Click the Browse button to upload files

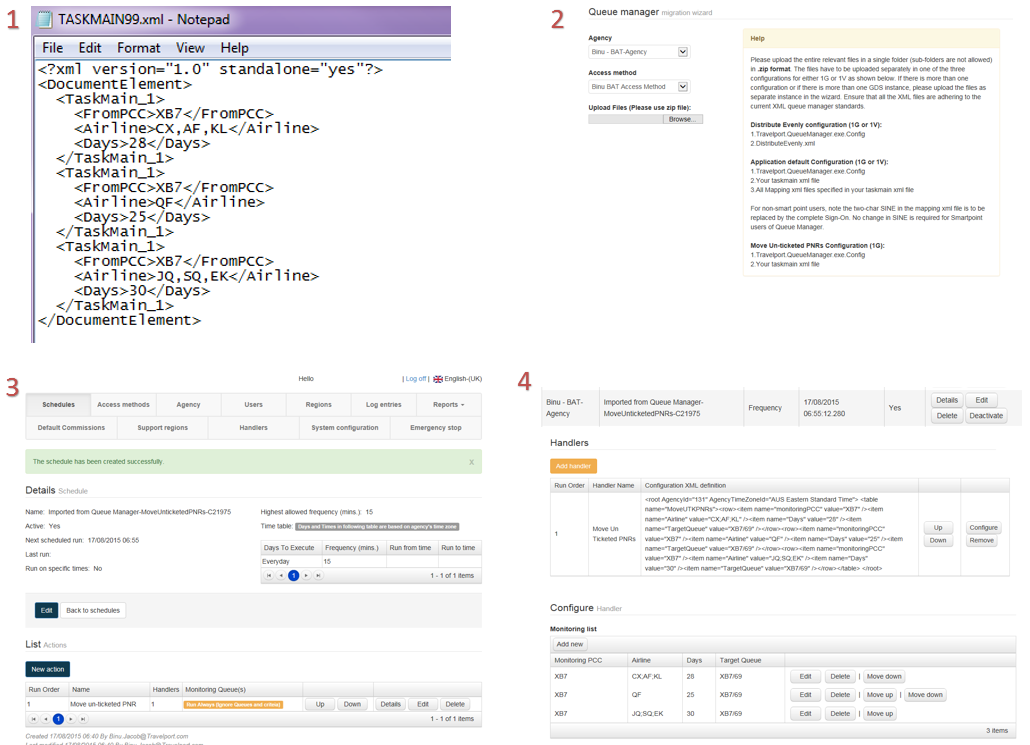[681, 119]
